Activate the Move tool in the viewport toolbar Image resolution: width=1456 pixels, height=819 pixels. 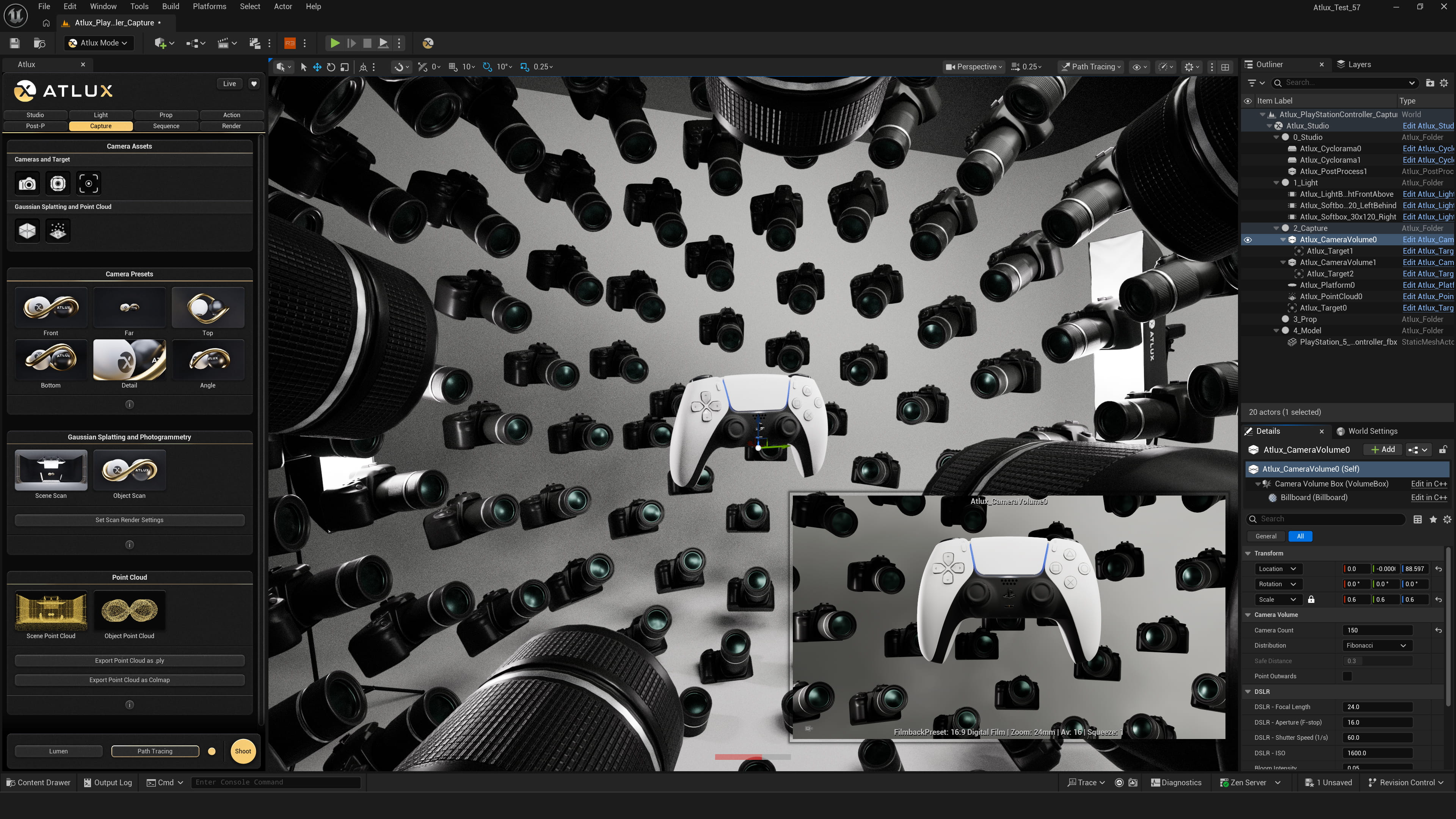(318, 67)
